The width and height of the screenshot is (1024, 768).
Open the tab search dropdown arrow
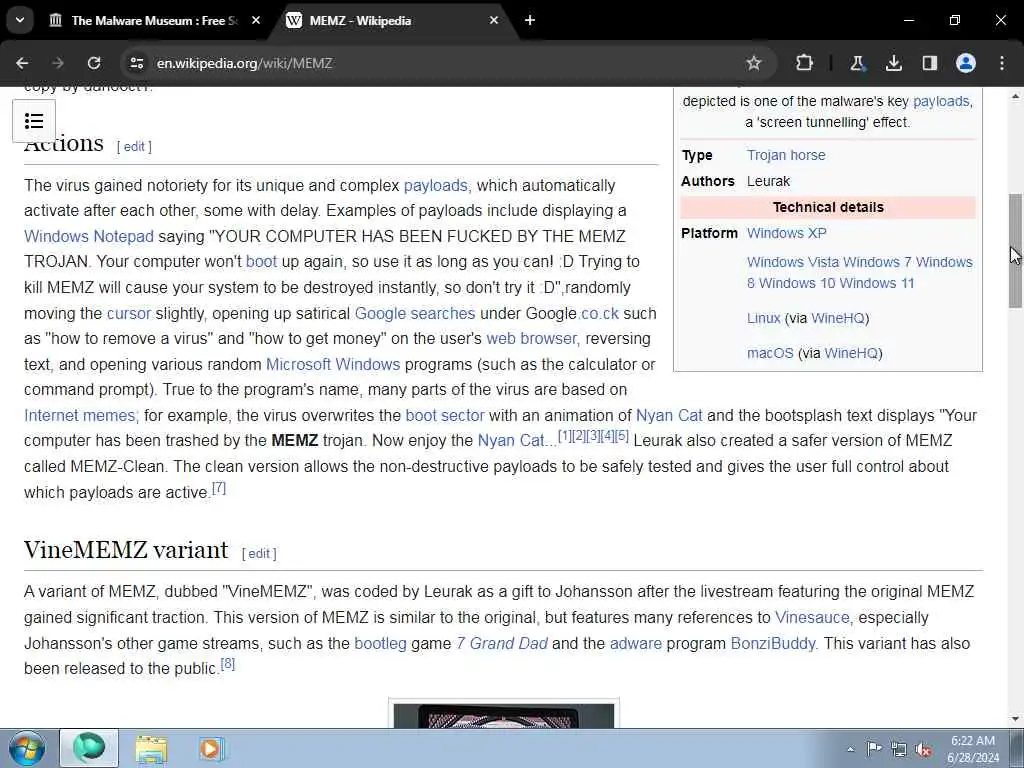tap(20, 20)
